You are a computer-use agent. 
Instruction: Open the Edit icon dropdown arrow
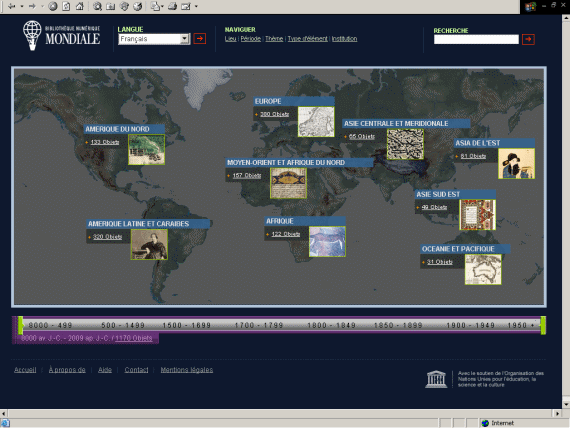tap(196, 6)
